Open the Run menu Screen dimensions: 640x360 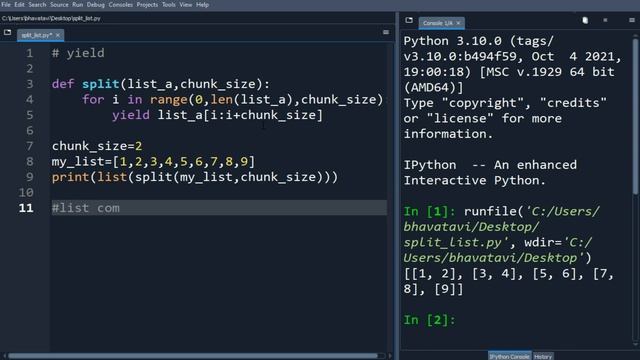click(78, 5)
